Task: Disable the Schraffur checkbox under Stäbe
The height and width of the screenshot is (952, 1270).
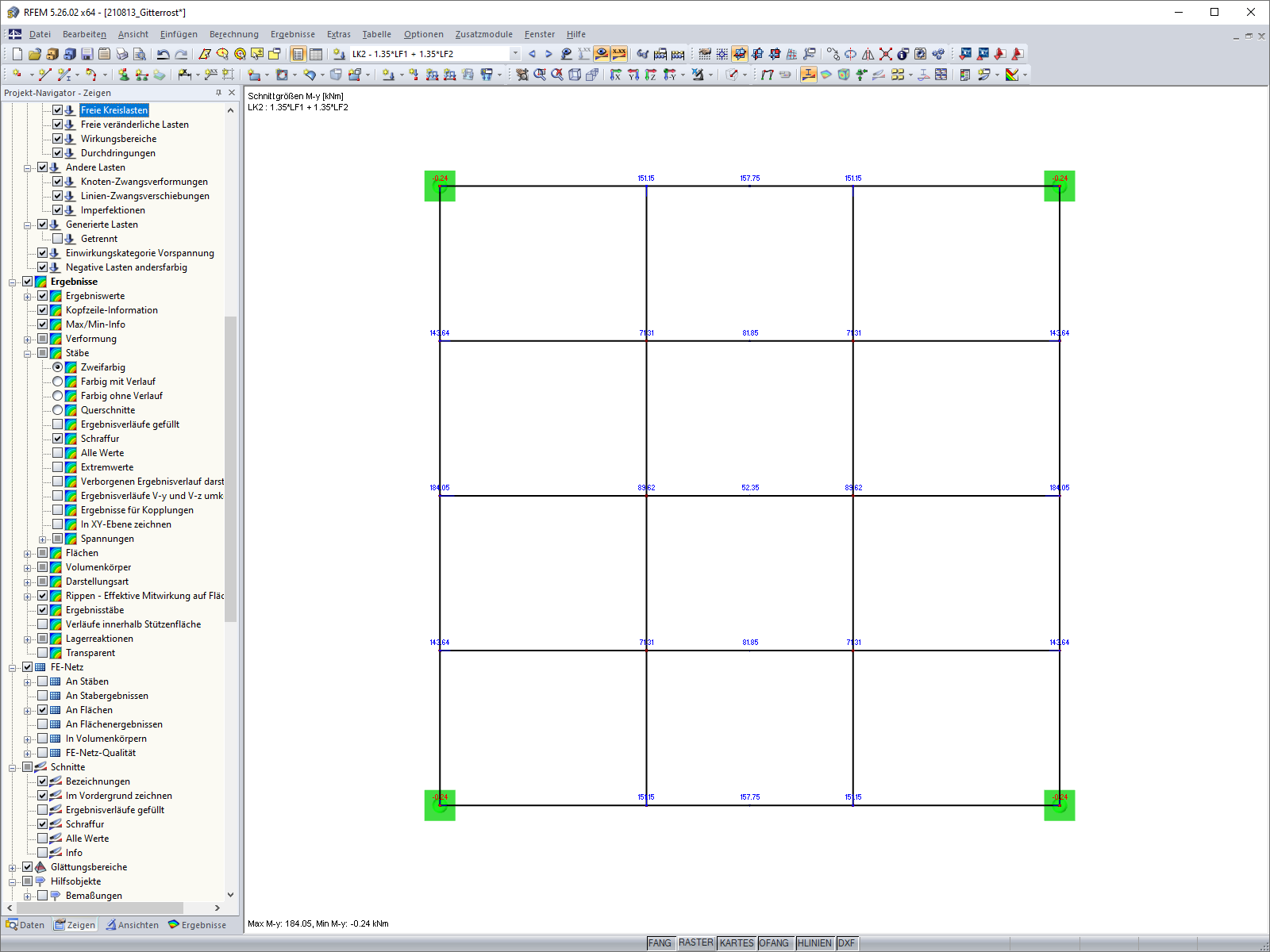Action: click(58, 439)
